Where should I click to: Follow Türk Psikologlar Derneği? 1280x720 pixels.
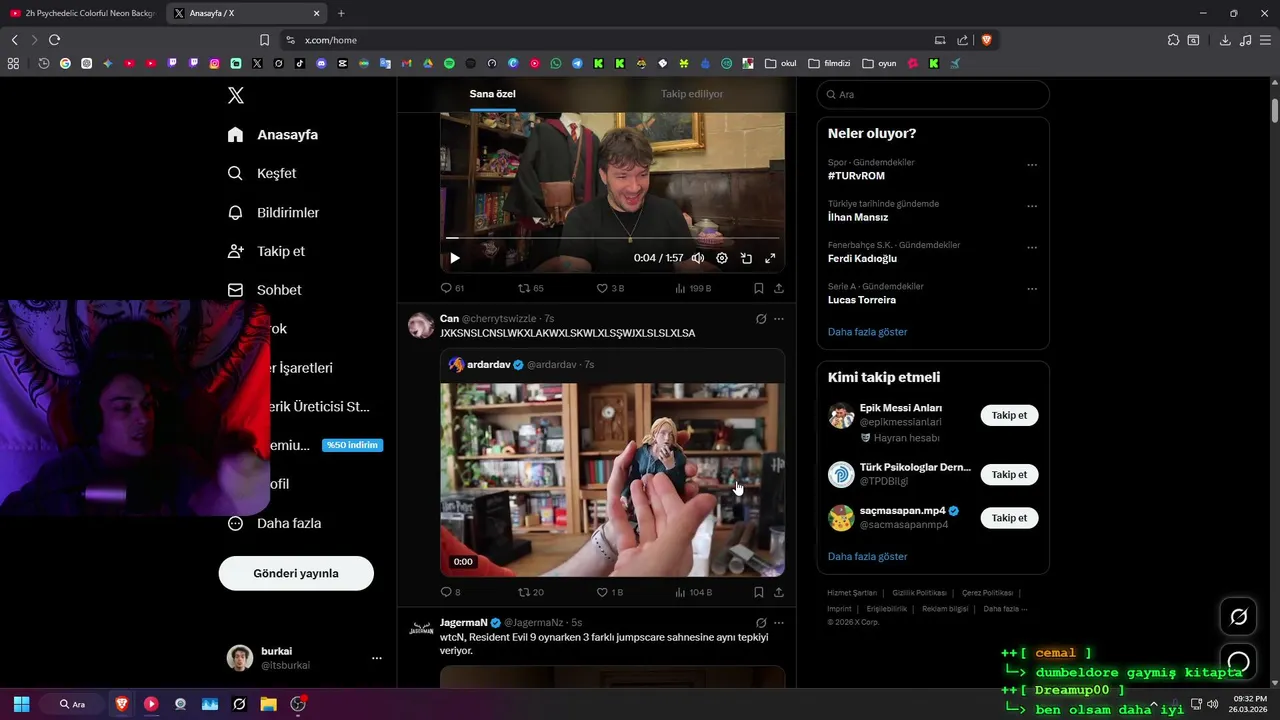pyautogui.click(x=1009, y=474)
